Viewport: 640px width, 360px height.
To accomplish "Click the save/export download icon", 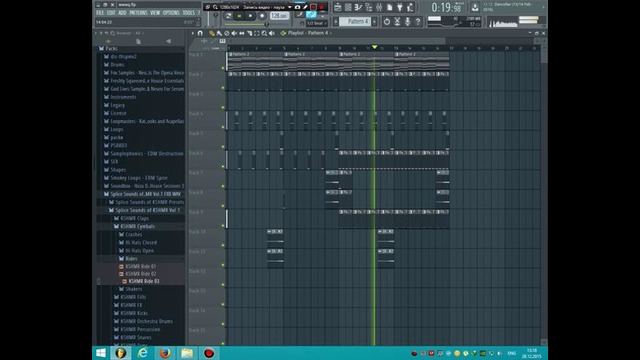I will [x=475, y=7].
